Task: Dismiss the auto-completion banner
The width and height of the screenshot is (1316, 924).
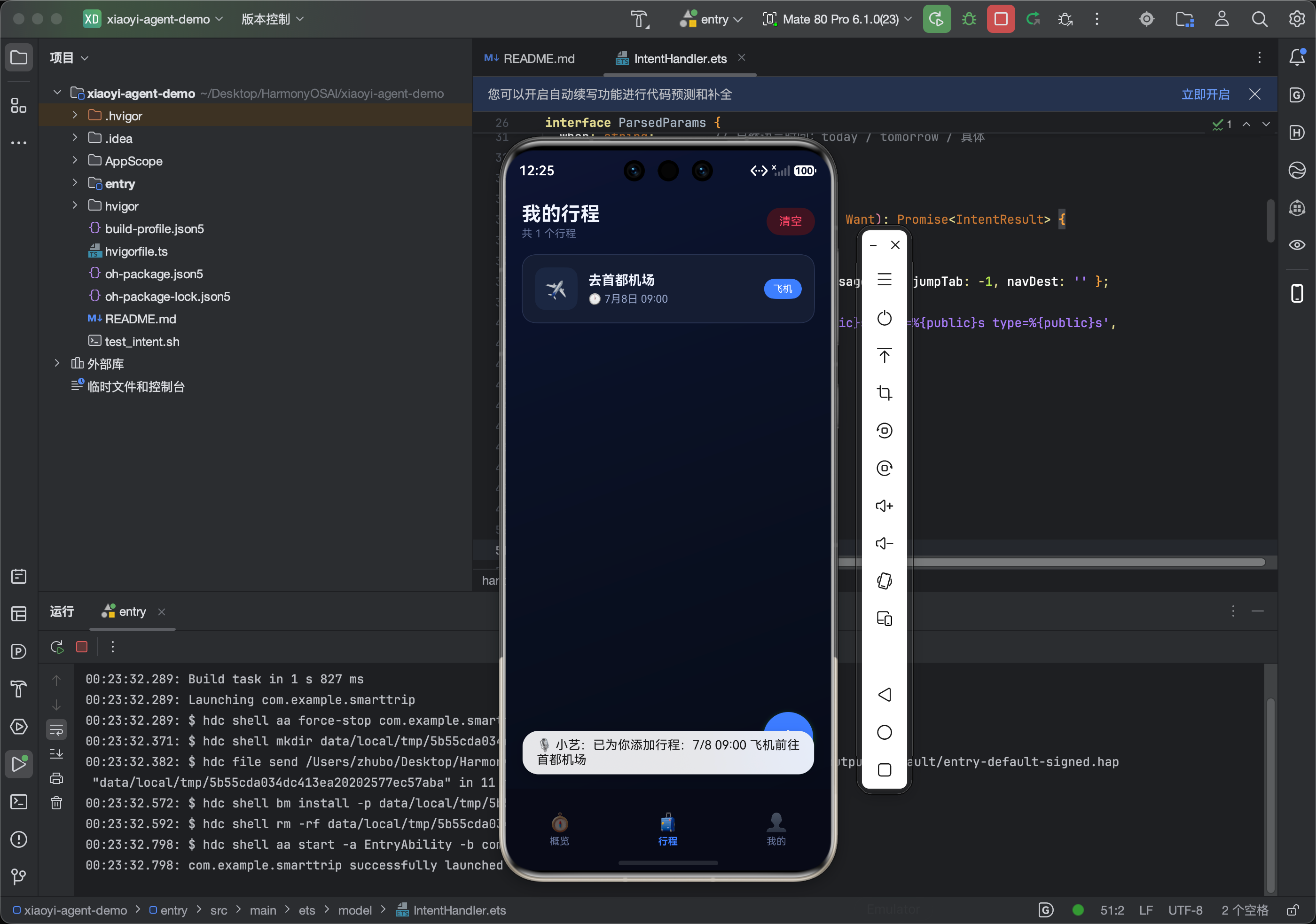Action: (1255, 94)
